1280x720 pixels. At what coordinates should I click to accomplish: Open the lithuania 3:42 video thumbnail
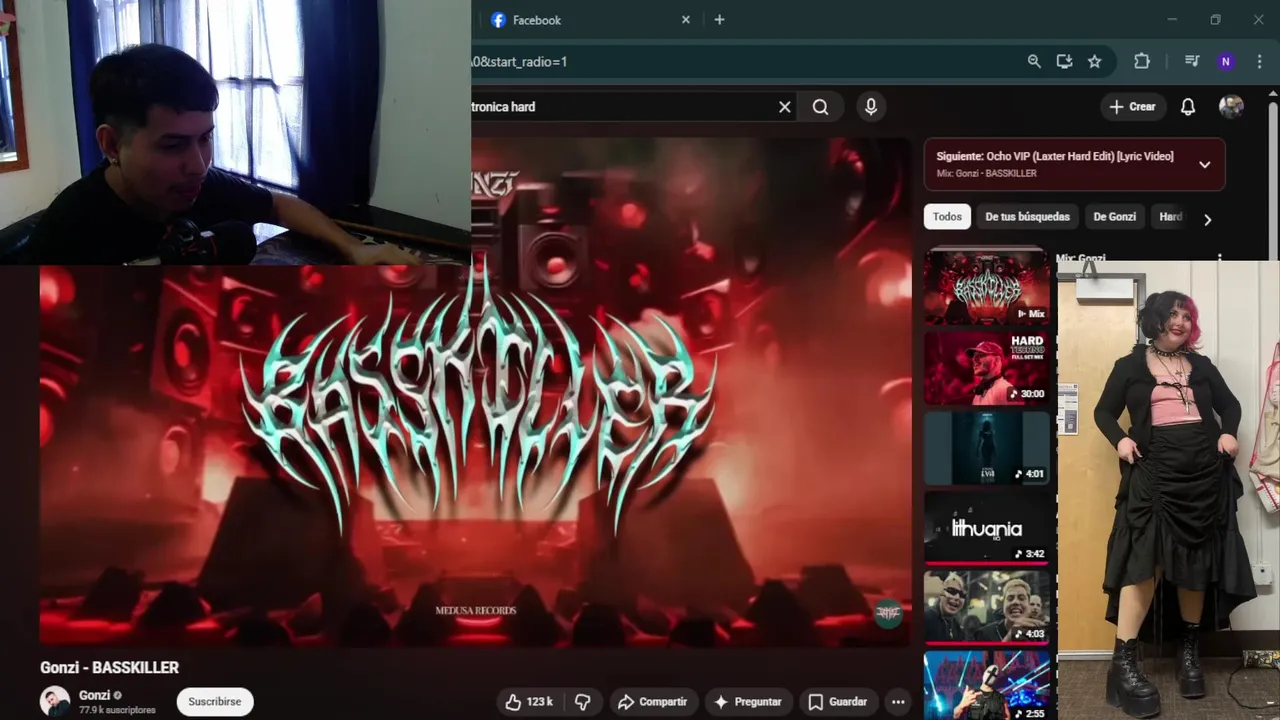click(x=987, y=528)
